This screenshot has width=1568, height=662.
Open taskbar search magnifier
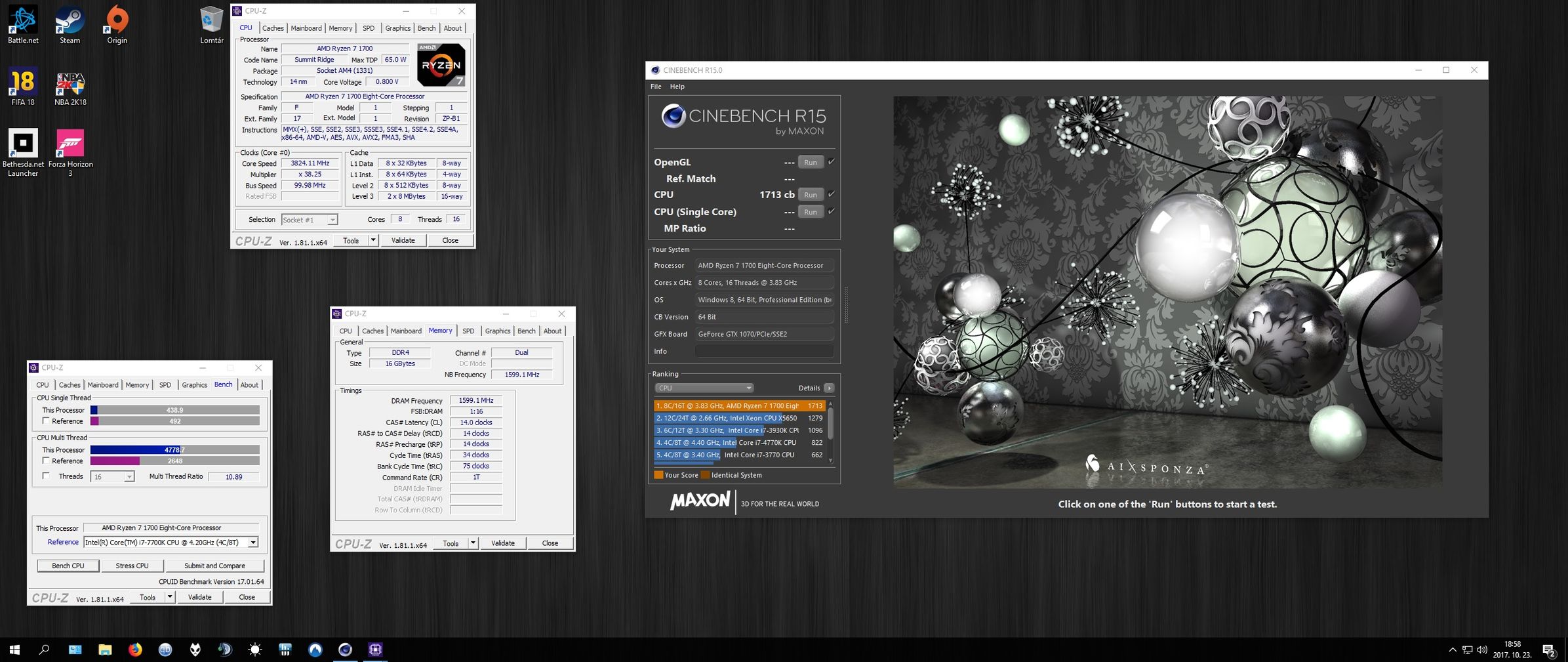tap(45, 650)
